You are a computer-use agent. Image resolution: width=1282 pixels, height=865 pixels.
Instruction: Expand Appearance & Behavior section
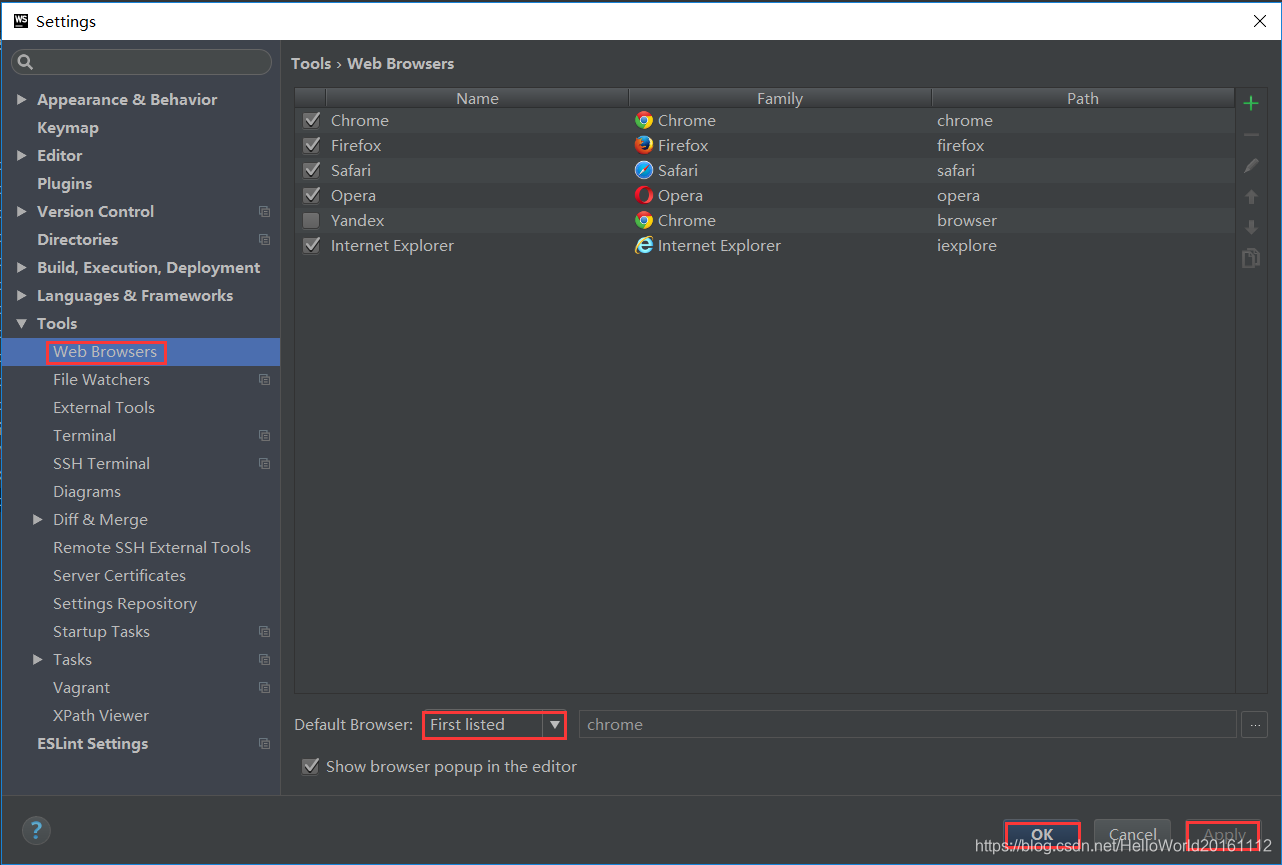point(22,100)
